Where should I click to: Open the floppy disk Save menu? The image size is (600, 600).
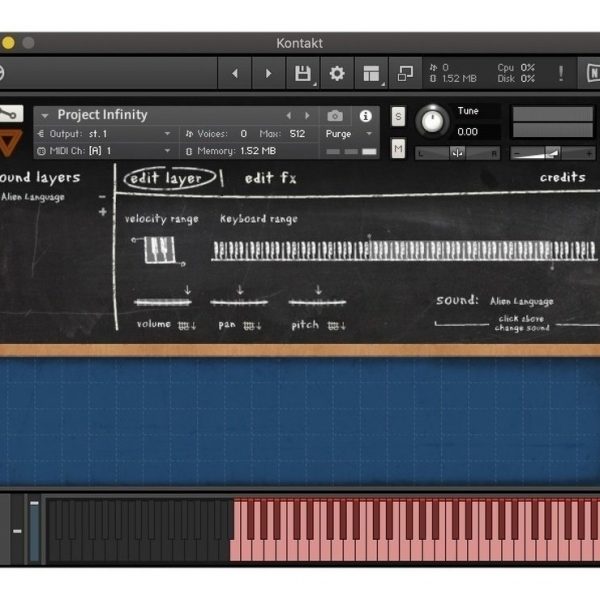303,73
